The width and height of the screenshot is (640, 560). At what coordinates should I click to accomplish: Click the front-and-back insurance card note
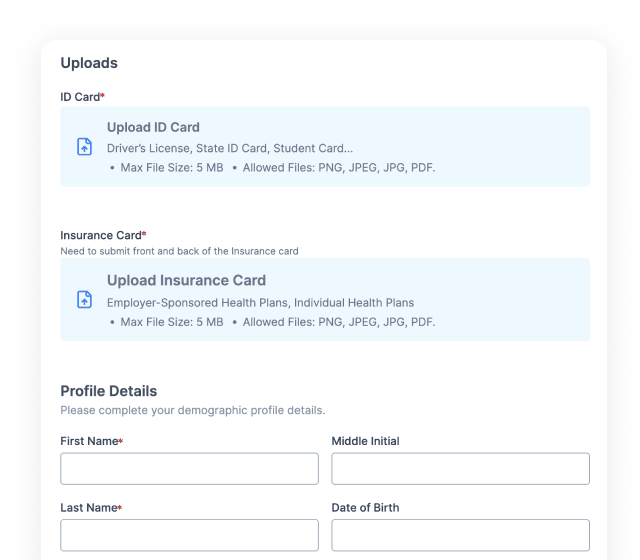click(179, 251)
